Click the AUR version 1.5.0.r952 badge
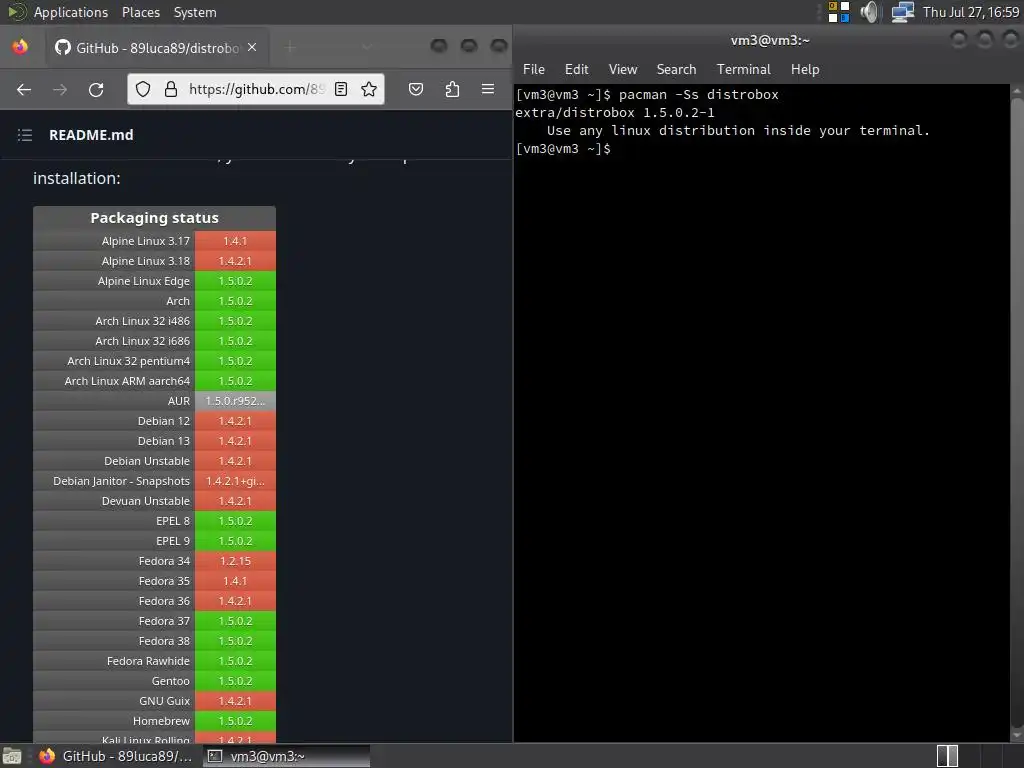The image size is (1024, 768). click(235, 401)
